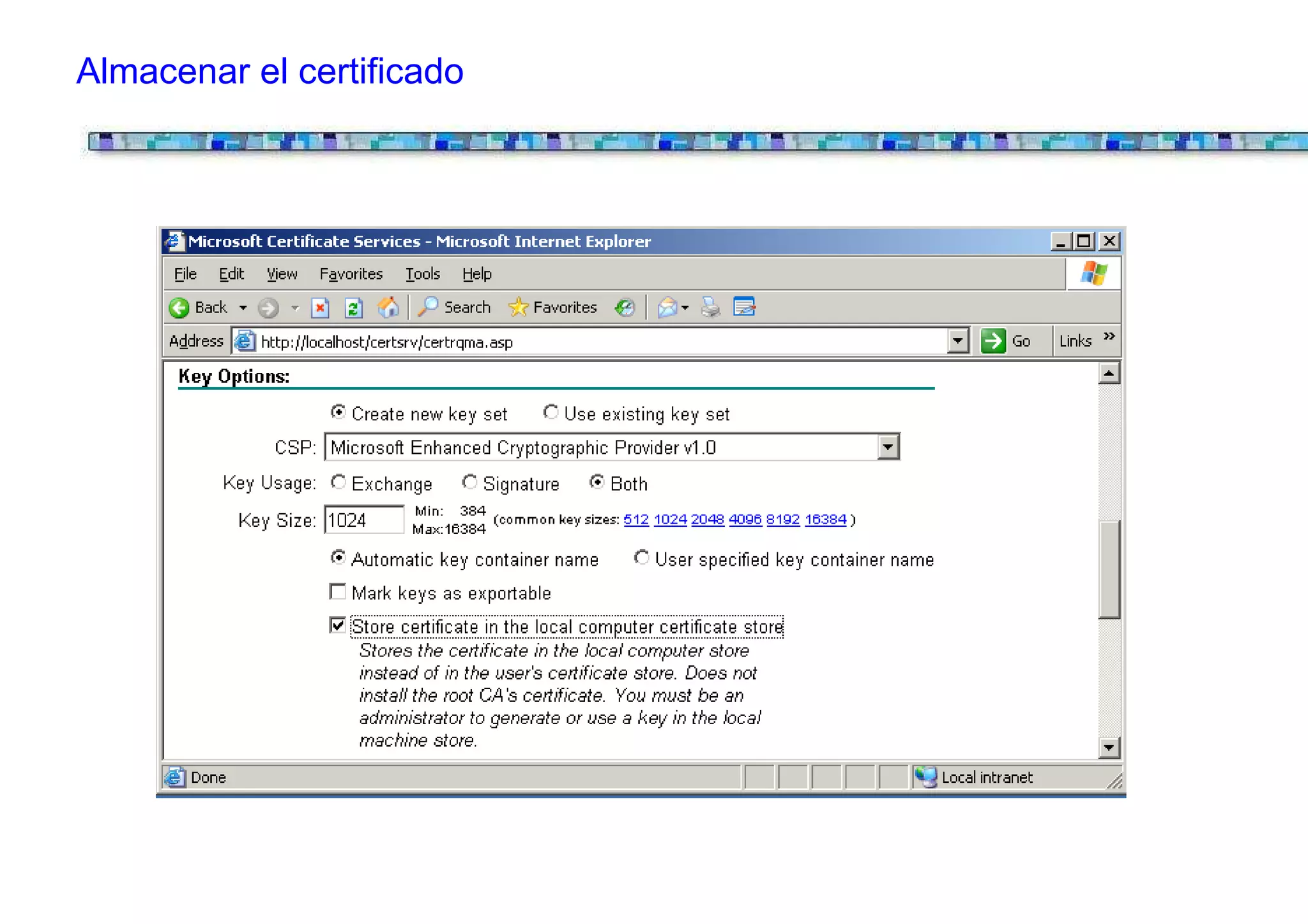Click the Edit page icon in the toolbar
Screen dimensions: 1308x924
tap(745, 307)
